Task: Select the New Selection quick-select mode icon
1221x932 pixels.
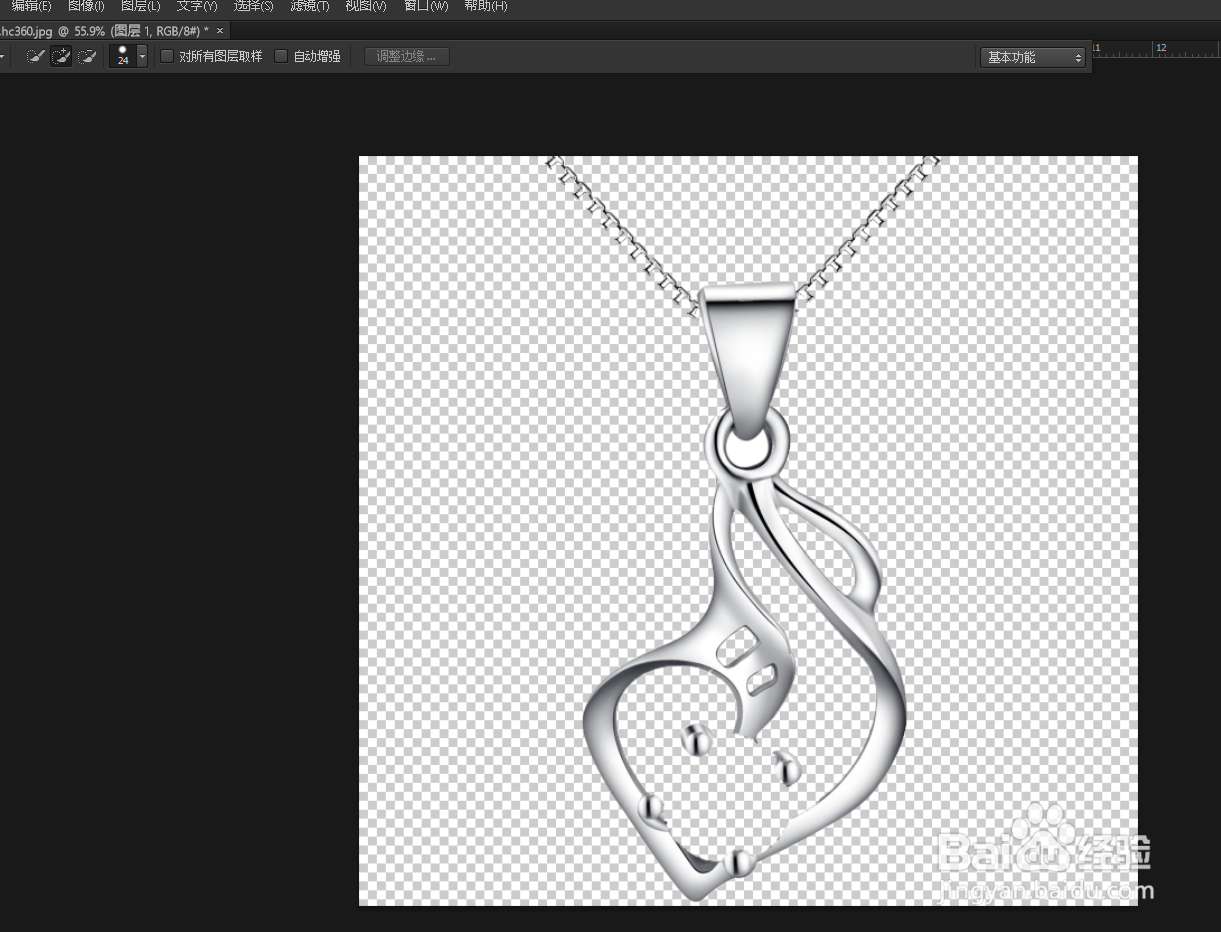Action: pyautogui.click(x=35, y=57)
